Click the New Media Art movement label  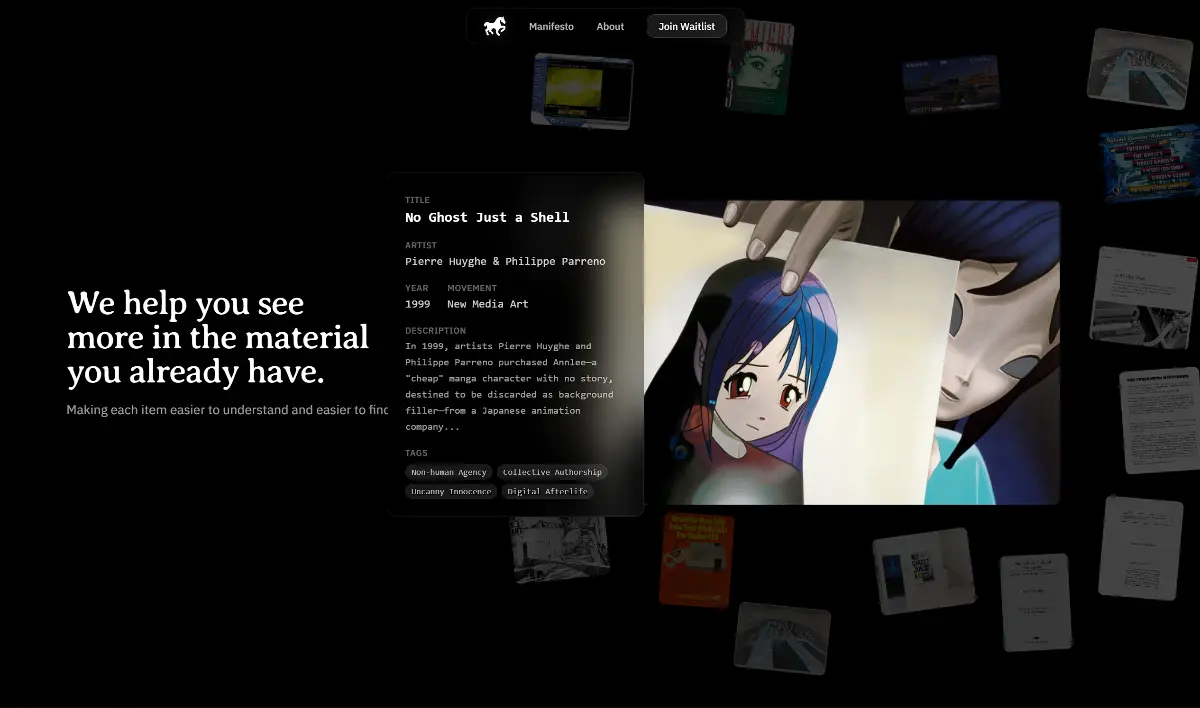(x=487, y=304)
